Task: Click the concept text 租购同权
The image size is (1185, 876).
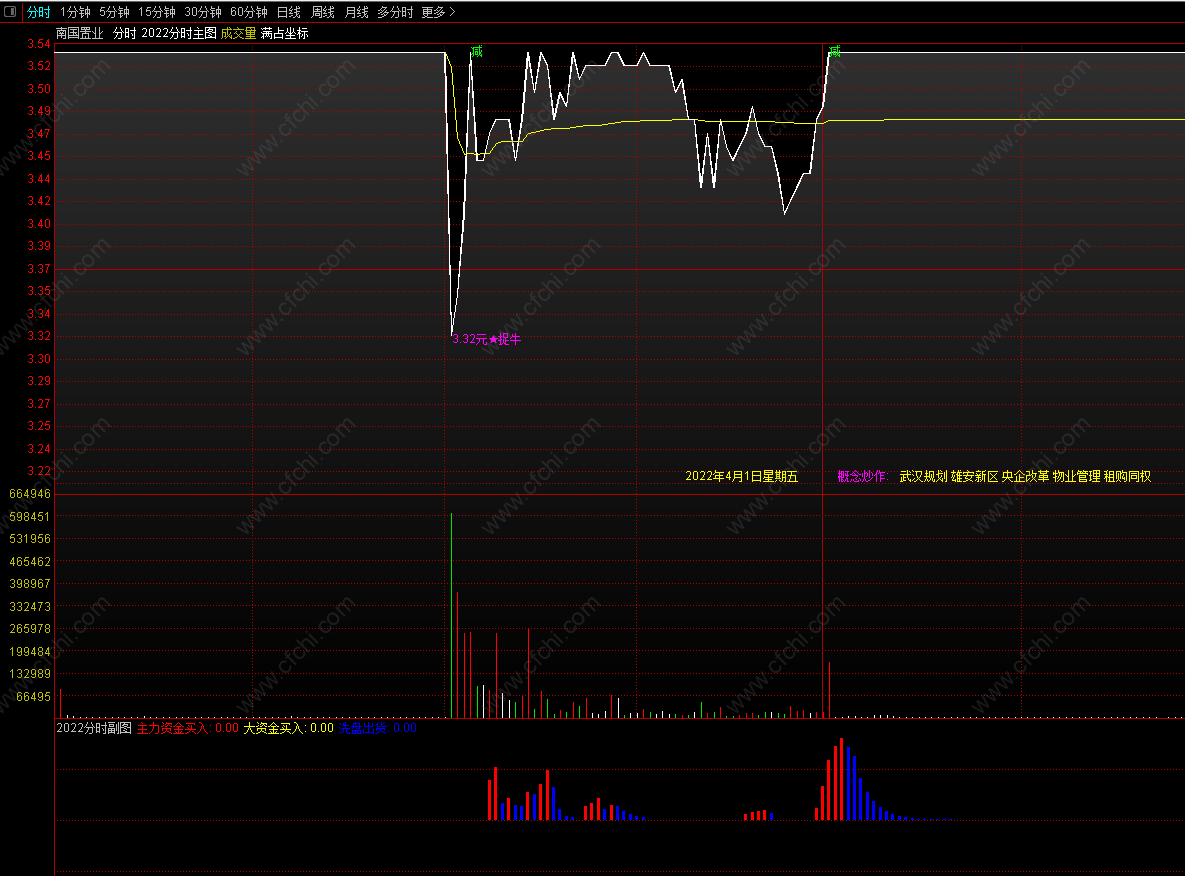Action: click(1127, 476)
